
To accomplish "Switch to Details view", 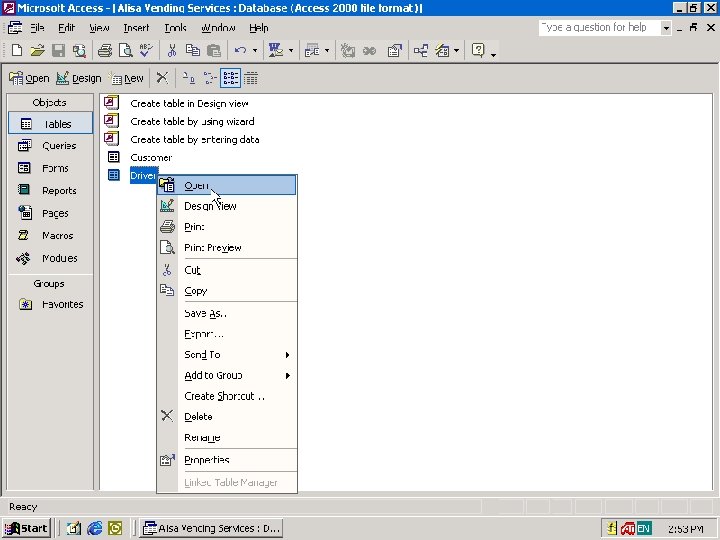I will click(x=251, y=78).
